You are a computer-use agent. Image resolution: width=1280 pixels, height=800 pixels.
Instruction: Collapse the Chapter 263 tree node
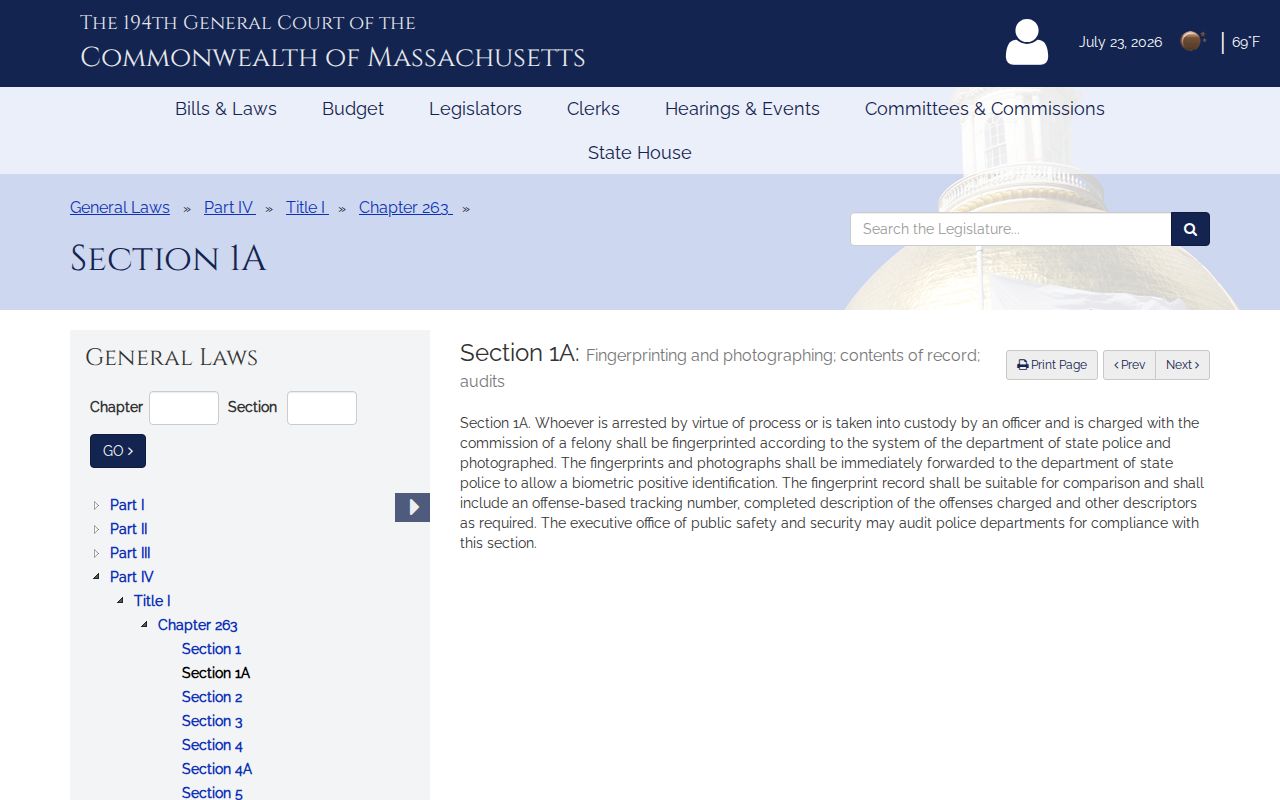pyautogui.click(x=145, y=625)
